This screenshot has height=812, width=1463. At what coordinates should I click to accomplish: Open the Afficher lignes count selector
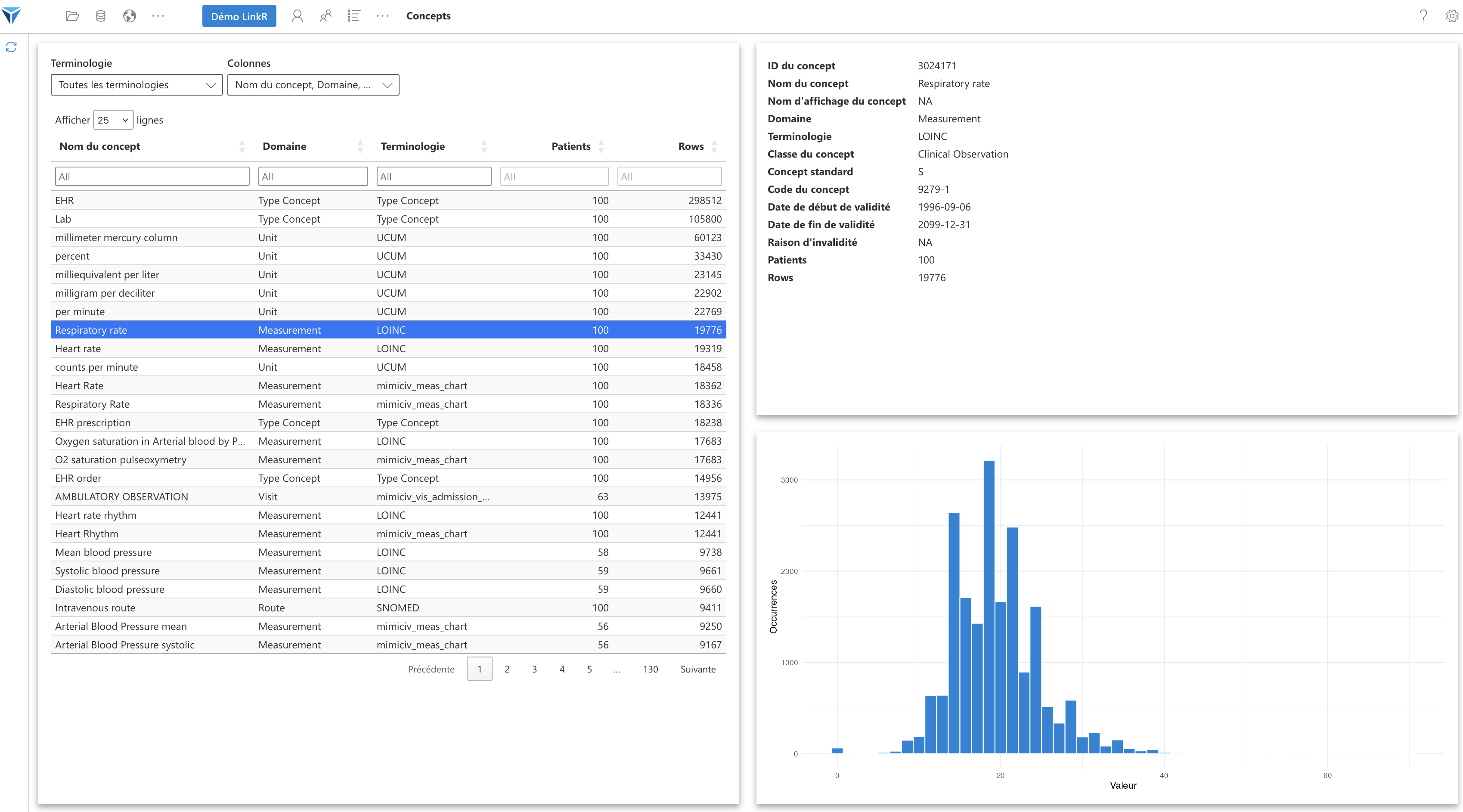coord(113,120)
